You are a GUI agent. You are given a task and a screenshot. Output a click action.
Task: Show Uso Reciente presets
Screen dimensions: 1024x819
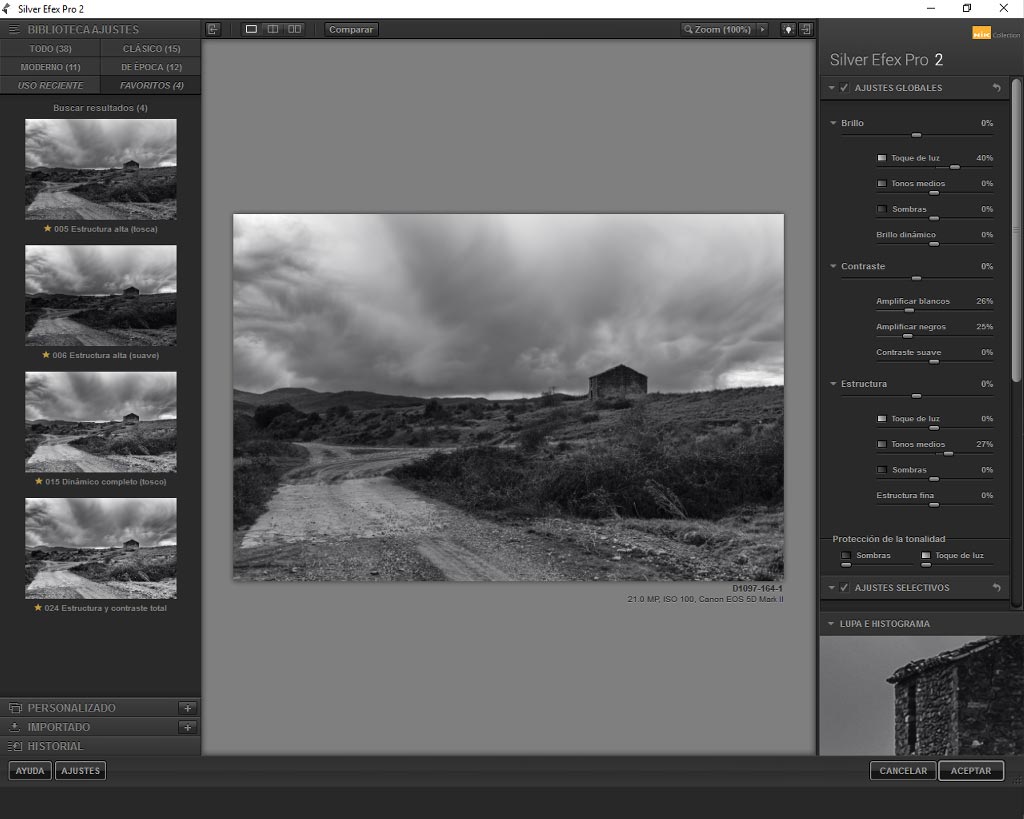point(50,86)
